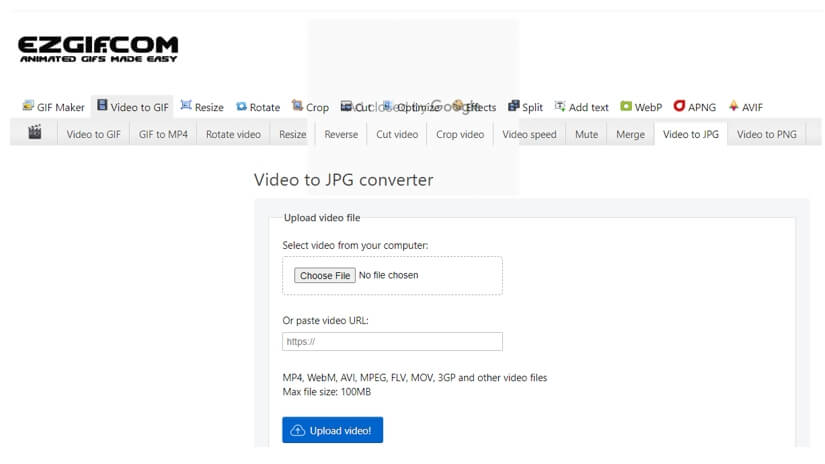The image size is (825, 464).
Task: Click the Resize arrows icon in the main menu
Action: (x=186, y=105)
